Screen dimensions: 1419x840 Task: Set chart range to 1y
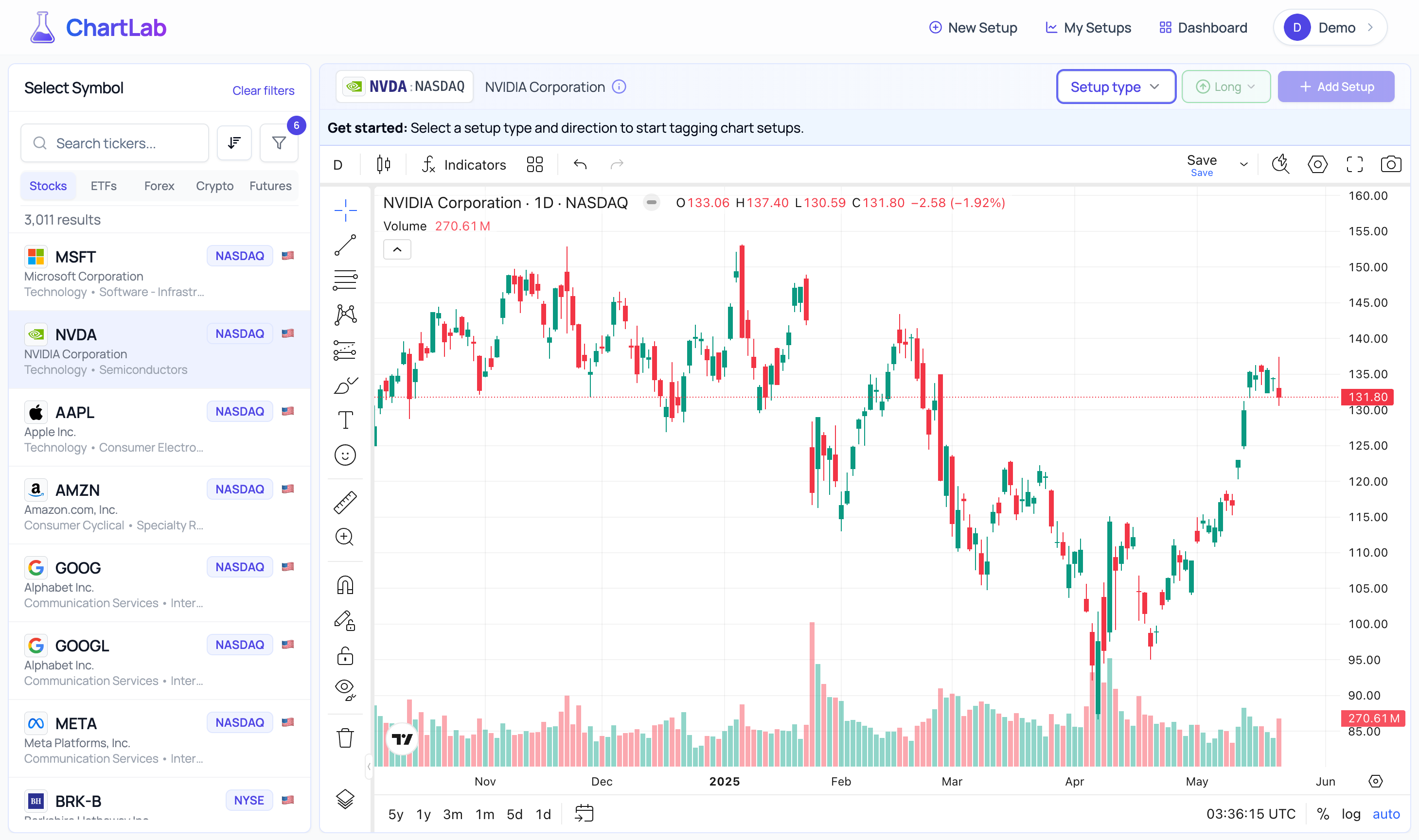pyautogui.click(x=424, y=814)
